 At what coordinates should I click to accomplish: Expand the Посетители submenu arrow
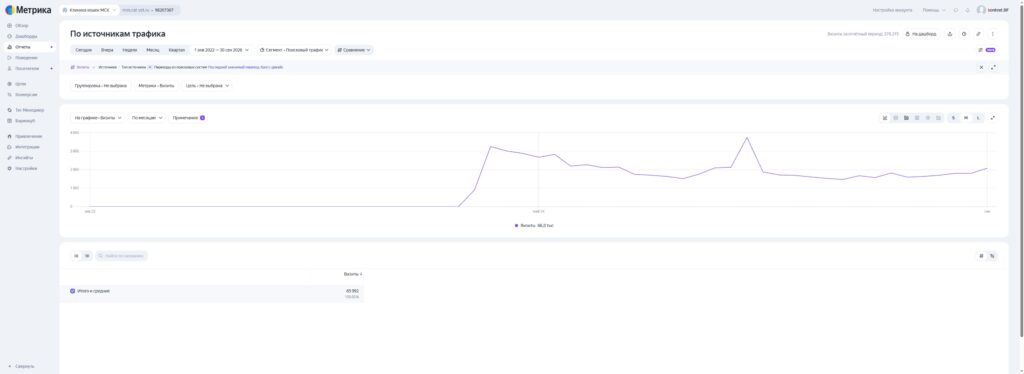pos(52,68)
